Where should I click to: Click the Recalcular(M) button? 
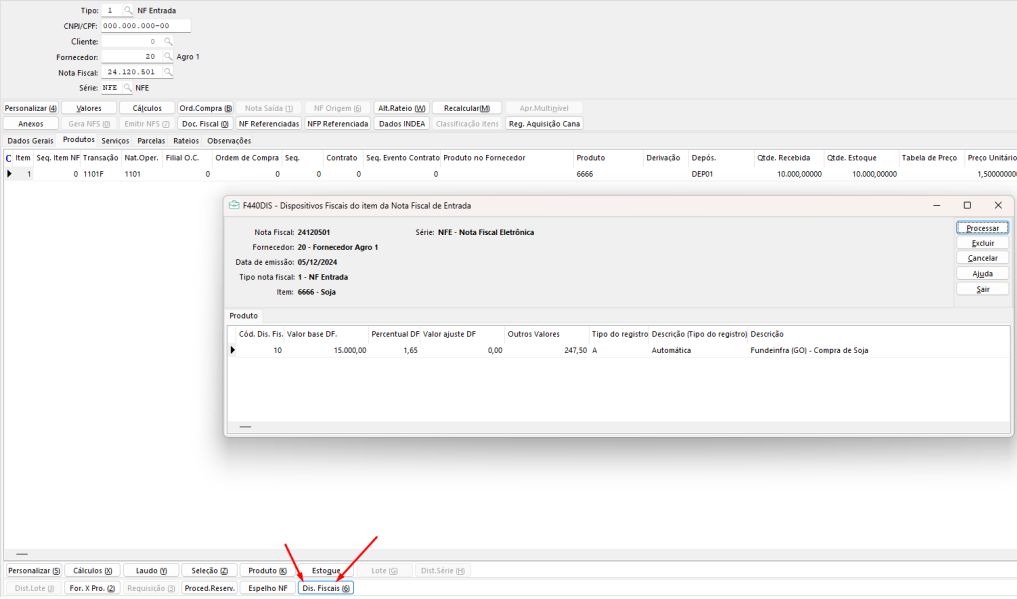(x=467, y=108)
